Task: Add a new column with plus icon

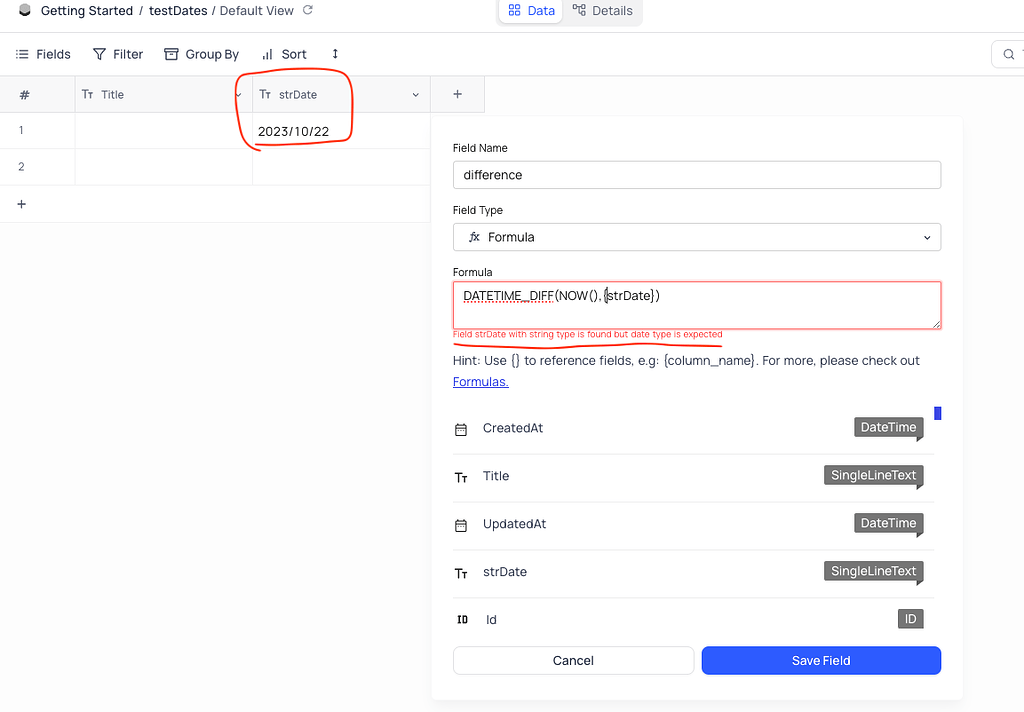Action: [457, 94]
